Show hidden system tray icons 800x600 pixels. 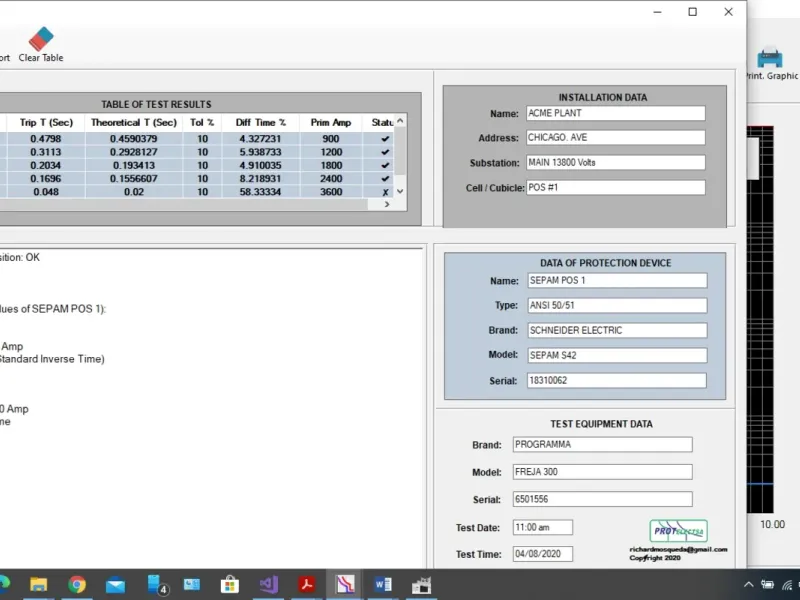coord(748,585)
